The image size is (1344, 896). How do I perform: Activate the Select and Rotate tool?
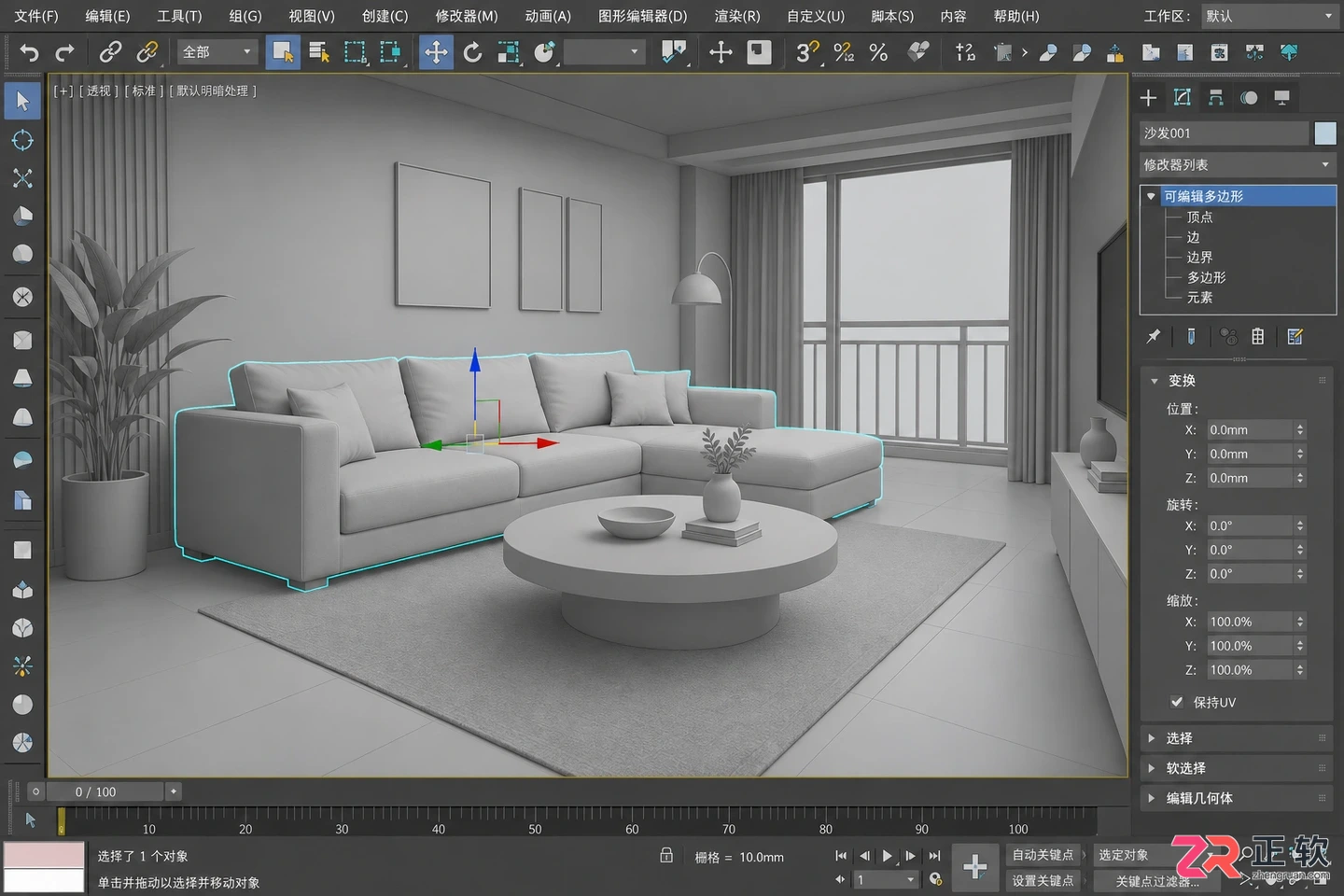pos(472,52)
